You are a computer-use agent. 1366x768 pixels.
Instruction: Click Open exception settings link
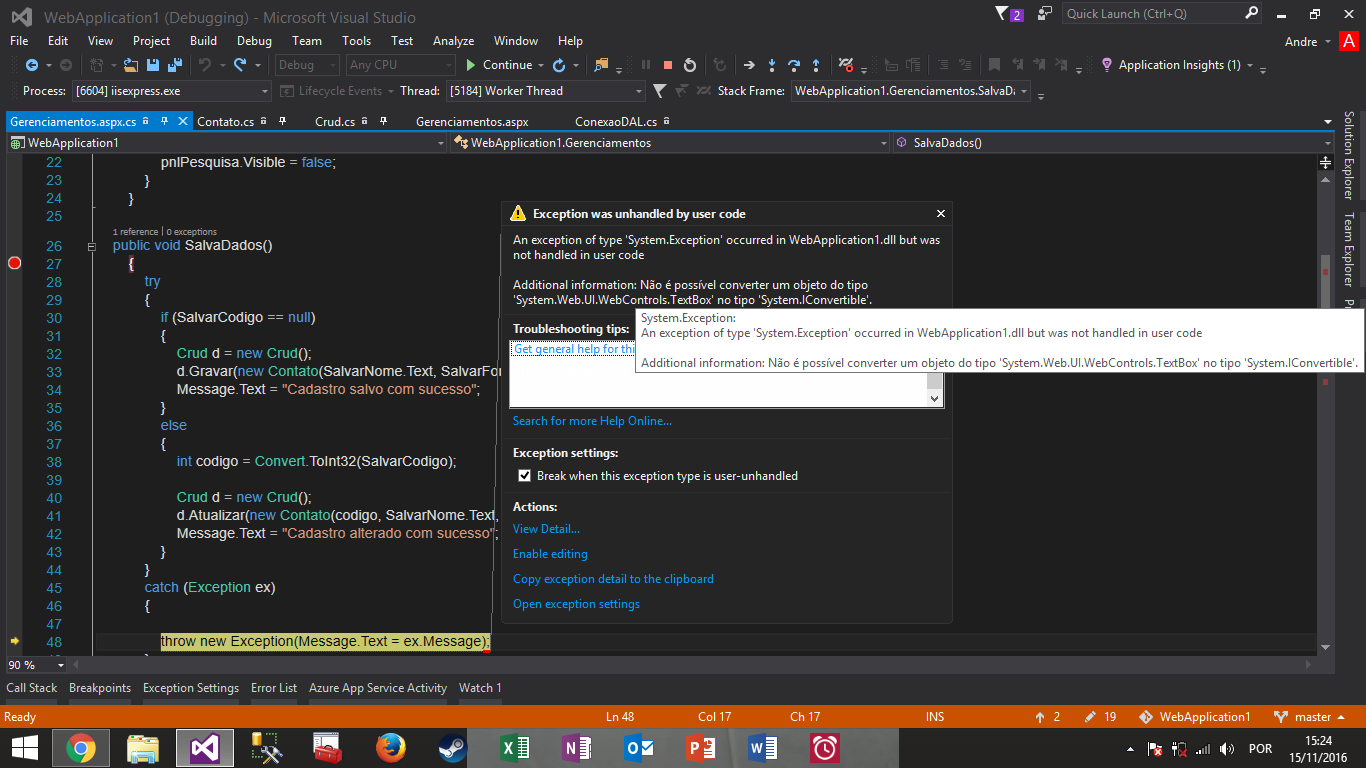[x=576, y=604]
